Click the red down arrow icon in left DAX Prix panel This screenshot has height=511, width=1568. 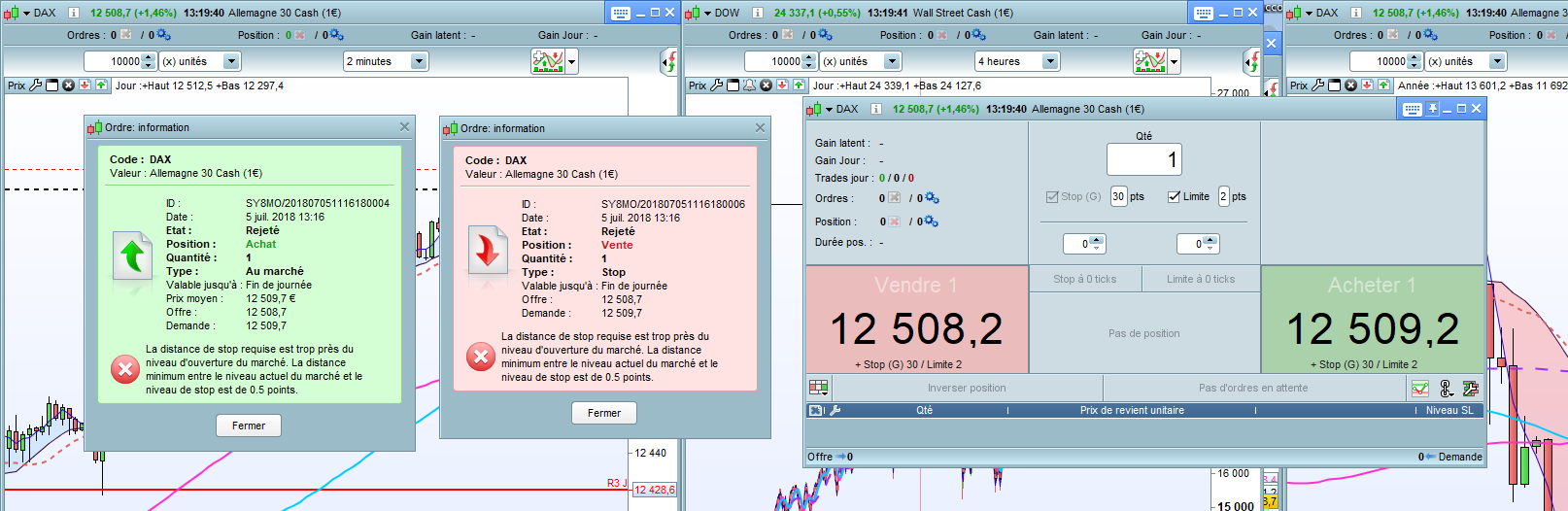[x=85, y=85]
